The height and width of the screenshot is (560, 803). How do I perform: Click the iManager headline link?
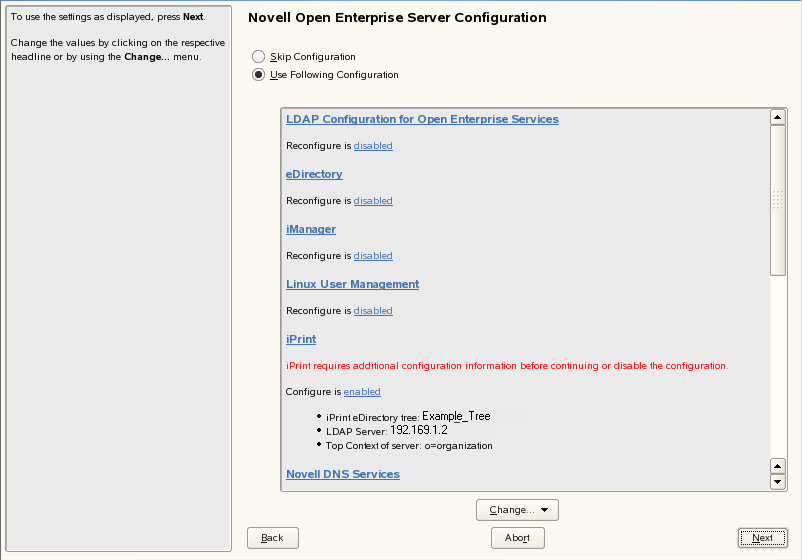311,229
